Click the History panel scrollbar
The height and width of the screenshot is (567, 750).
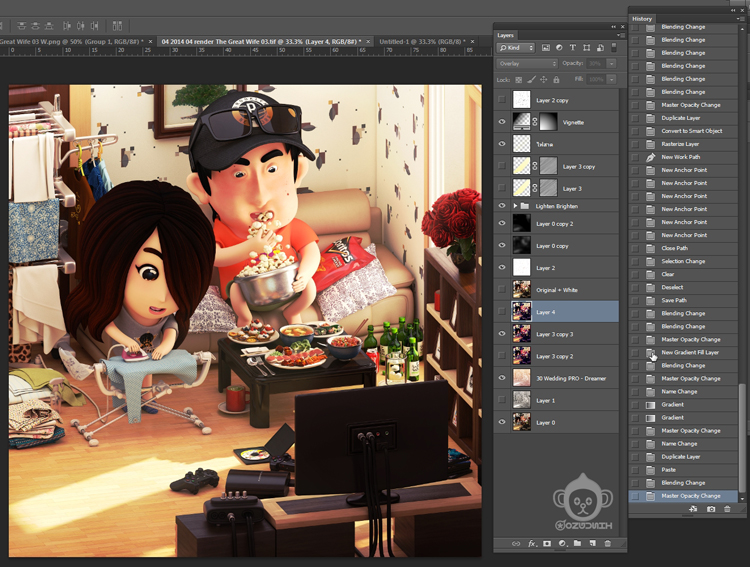click(742, 438)
